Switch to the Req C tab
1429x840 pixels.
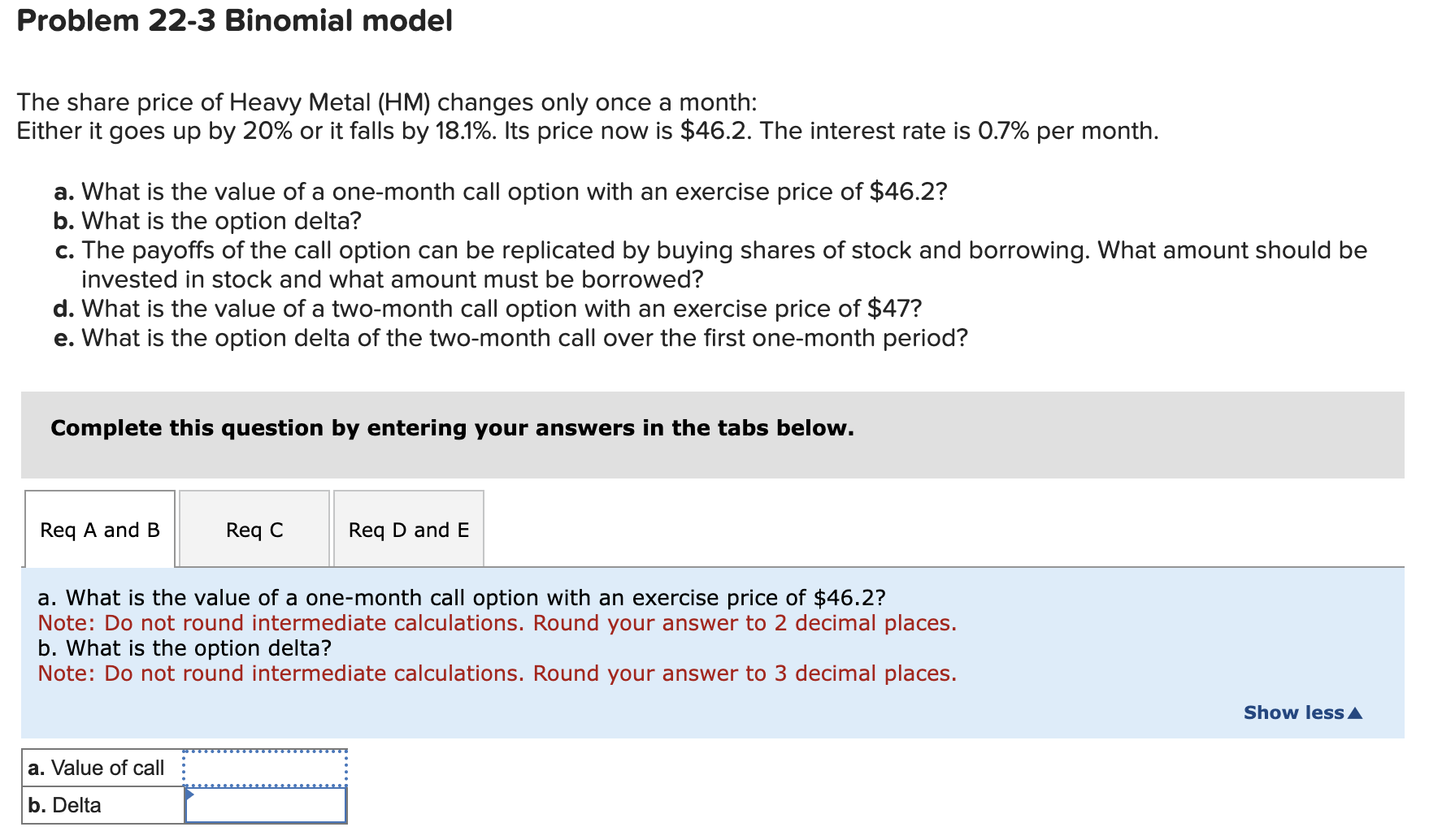tap(254, 530)
